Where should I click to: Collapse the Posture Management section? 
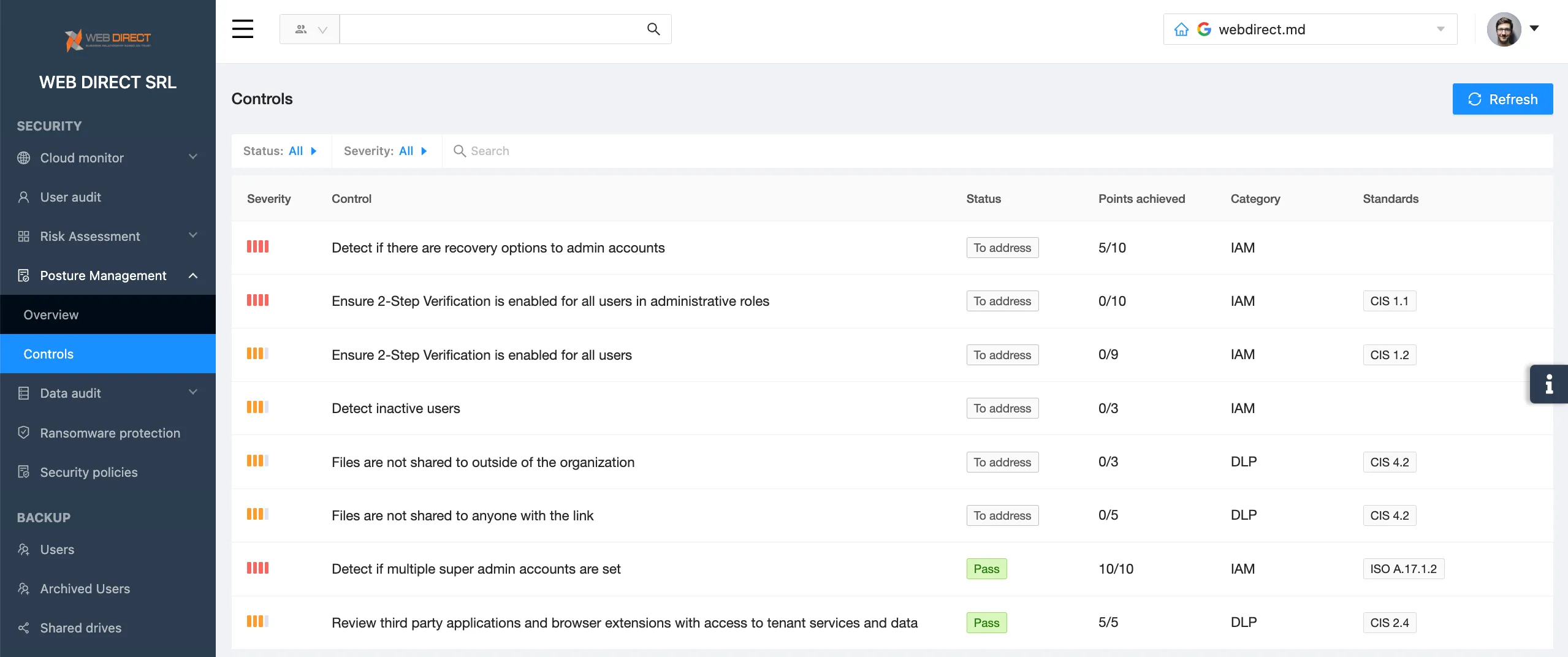click(193, 276)
